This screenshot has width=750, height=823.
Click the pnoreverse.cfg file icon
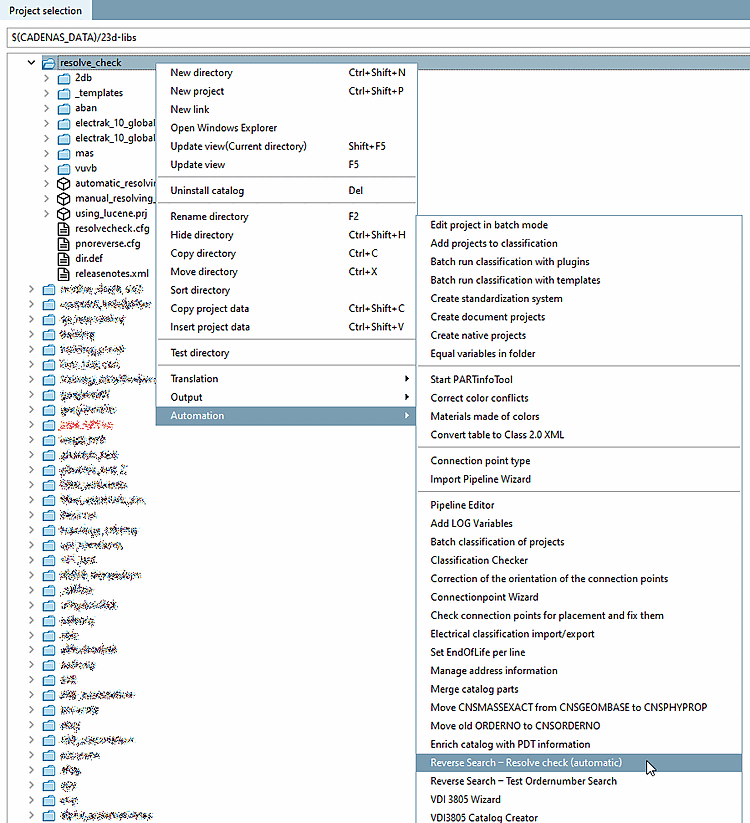click(x=64, y=244)
